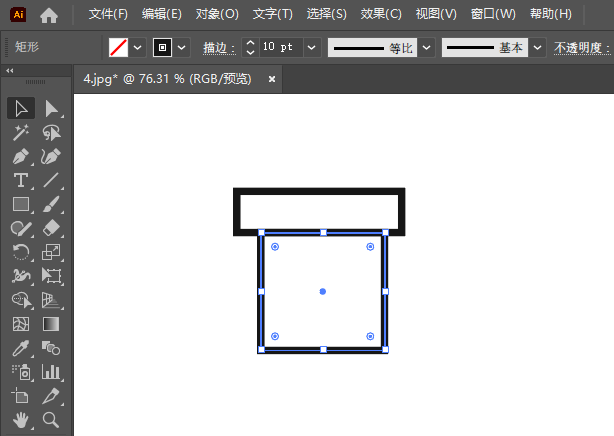Choose the Blend tool
The width and height of the screenshot is (614, 436).
pos(51,348)
